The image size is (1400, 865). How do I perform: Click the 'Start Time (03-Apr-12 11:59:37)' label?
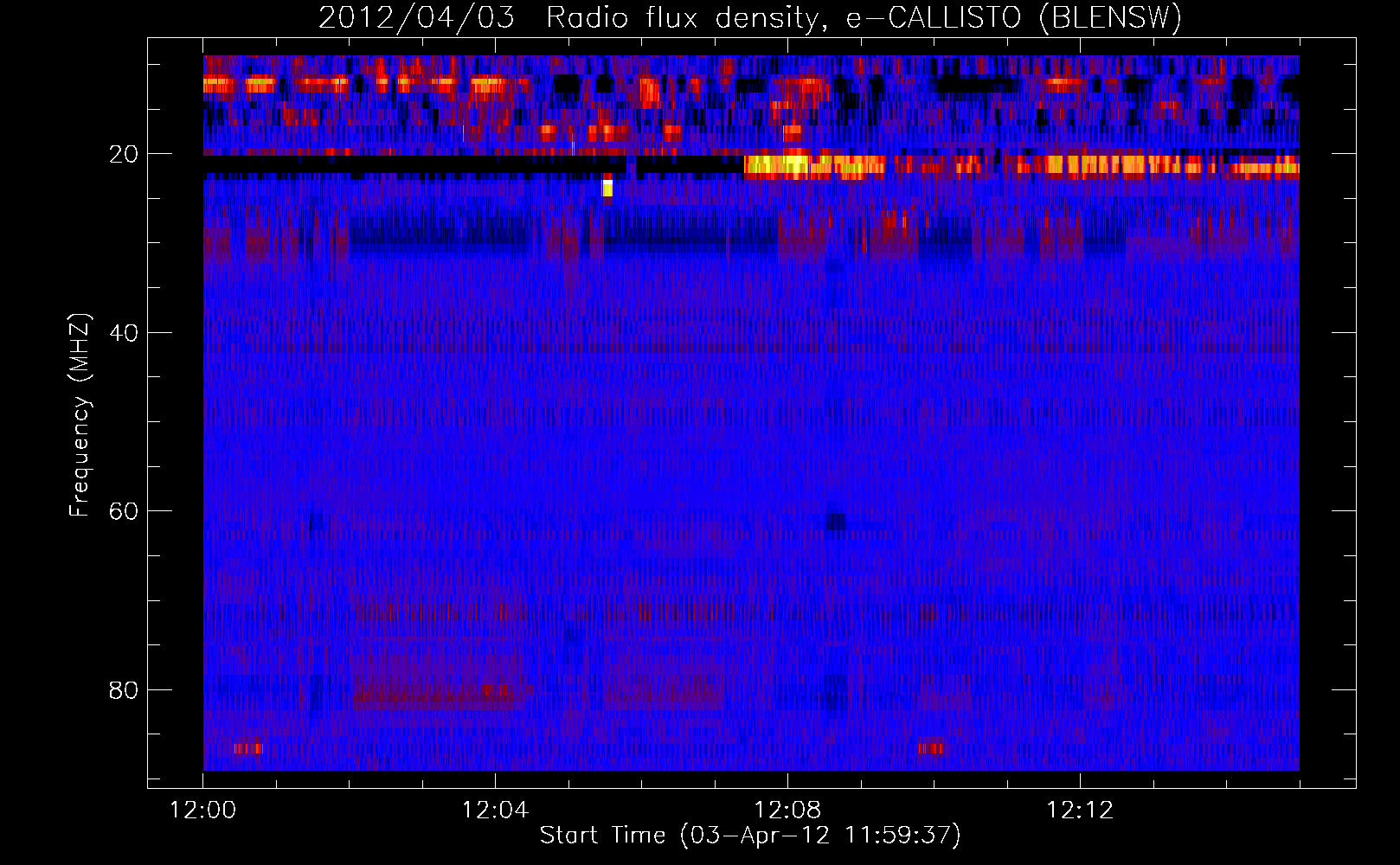pos(750,836)
